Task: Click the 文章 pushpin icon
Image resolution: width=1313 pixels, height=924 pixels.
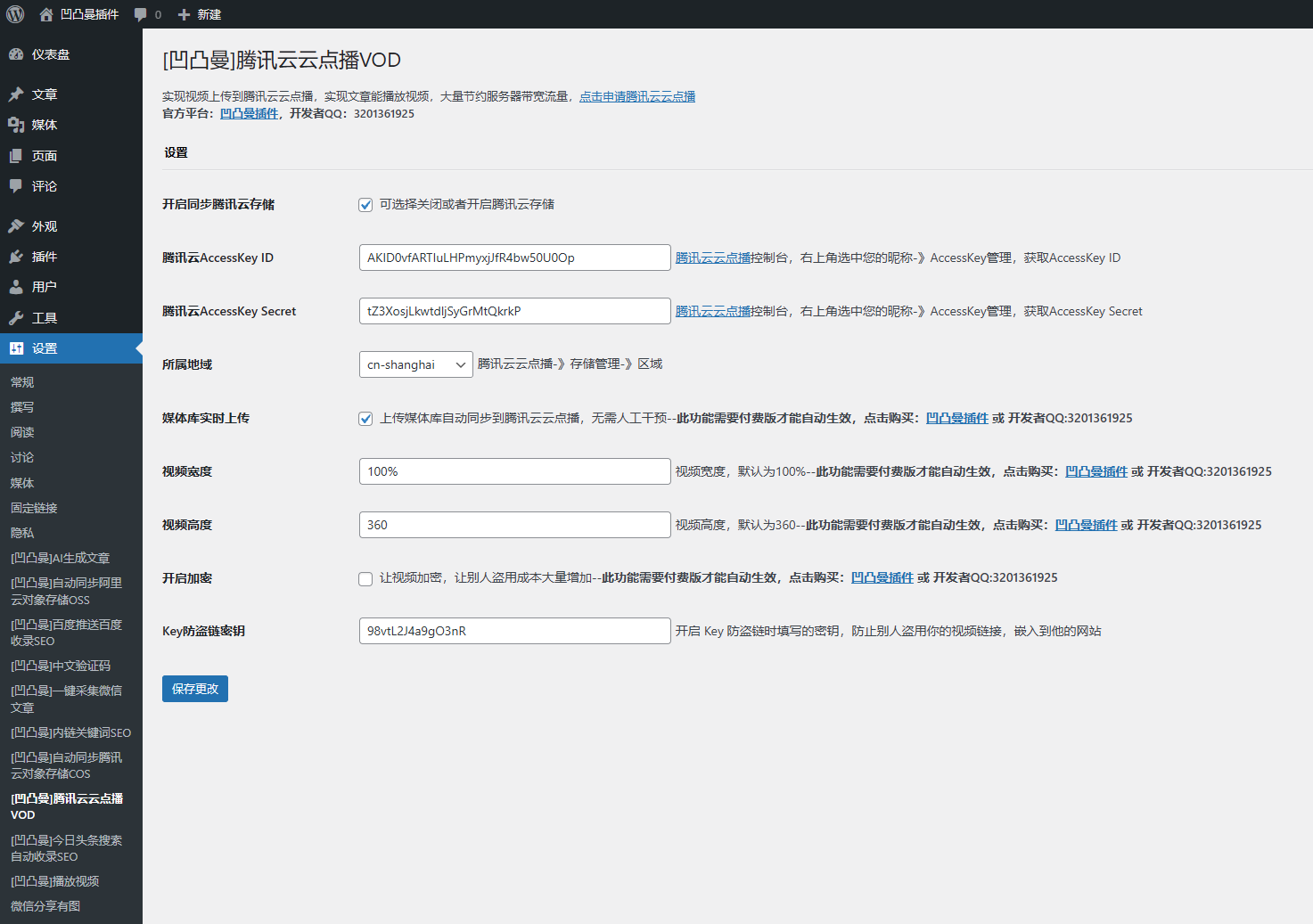Action: pos(16,94)
